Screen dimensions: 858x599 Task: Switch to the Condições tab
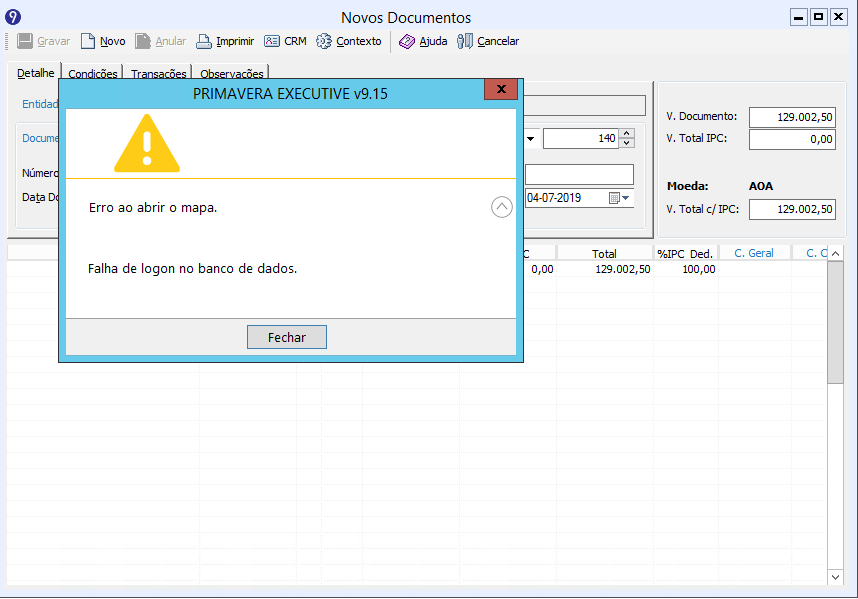tap(93, 74)
